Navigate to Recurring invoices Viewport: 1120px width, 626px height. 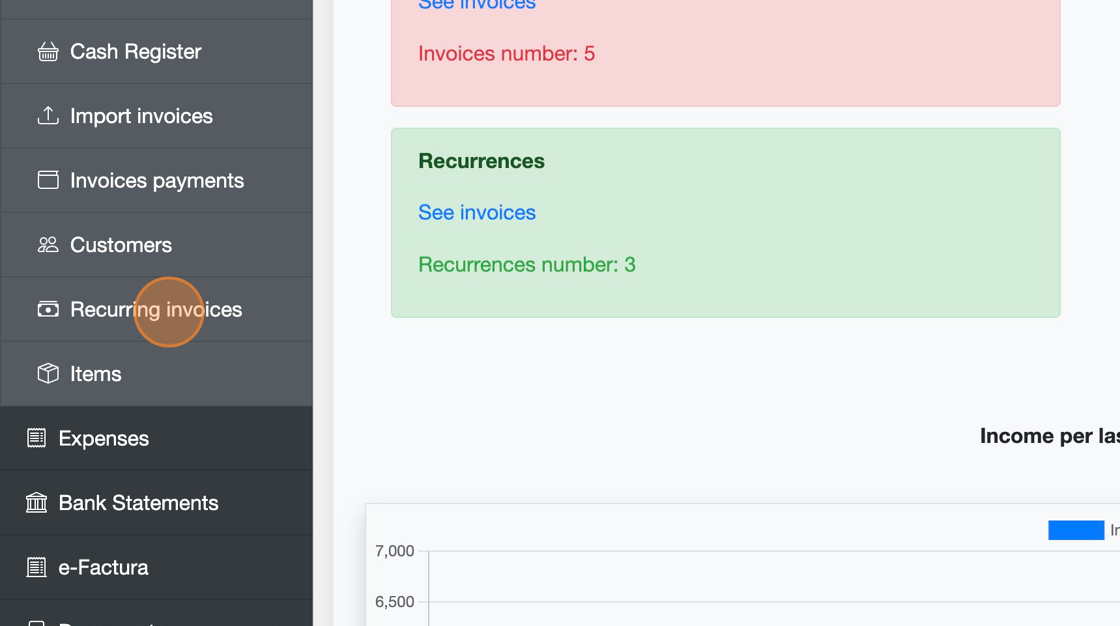(x=156, y=310)
